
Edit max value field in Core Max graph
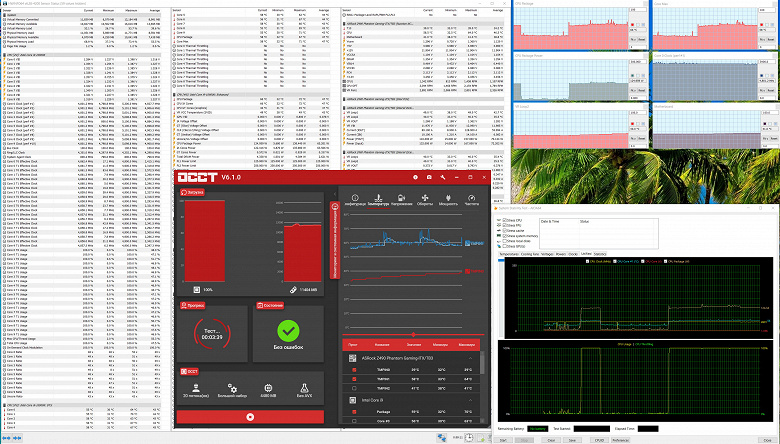click(x=767, y=10)
